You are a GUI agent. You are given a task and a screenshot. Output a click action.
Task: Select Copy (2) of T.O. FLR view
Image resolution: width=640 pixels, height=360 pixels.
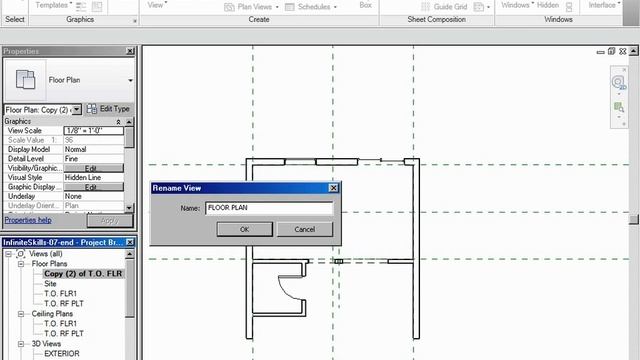(x=83, y=273)
